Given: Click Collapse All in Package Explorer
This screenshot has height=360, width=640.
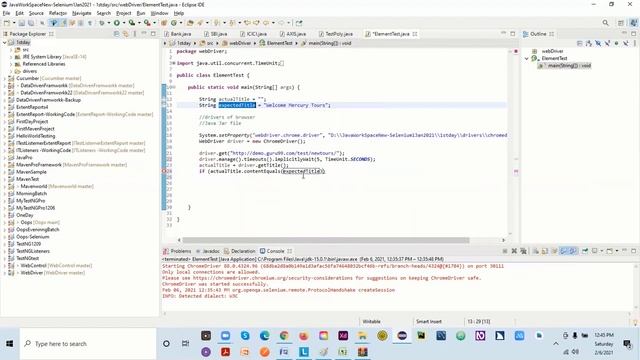Looking at the screenshot, I should 116,34.
